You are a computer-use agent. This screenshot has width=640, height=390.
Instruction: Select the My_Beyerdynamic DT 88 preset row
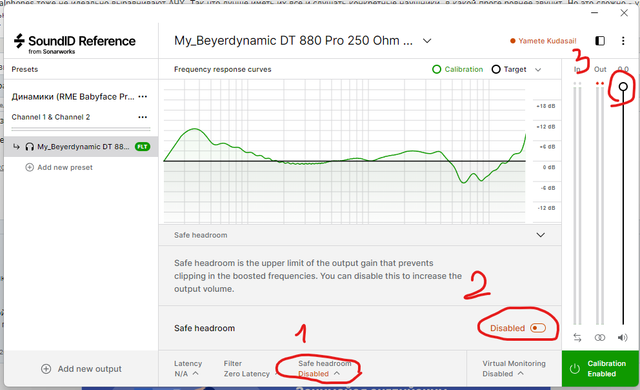(81, 147)
